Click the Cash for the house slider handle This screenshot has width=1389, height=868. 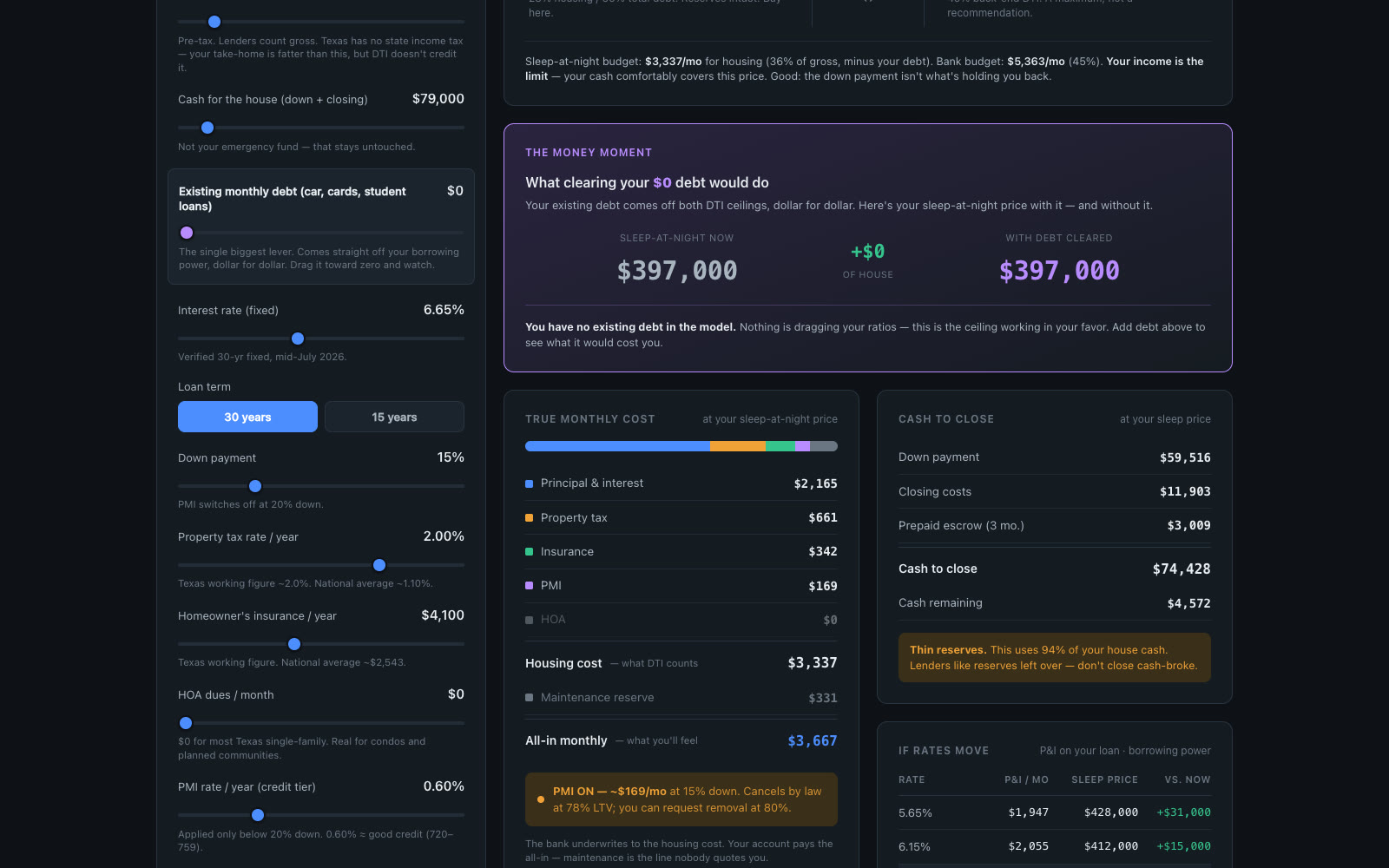click(207, 128)
